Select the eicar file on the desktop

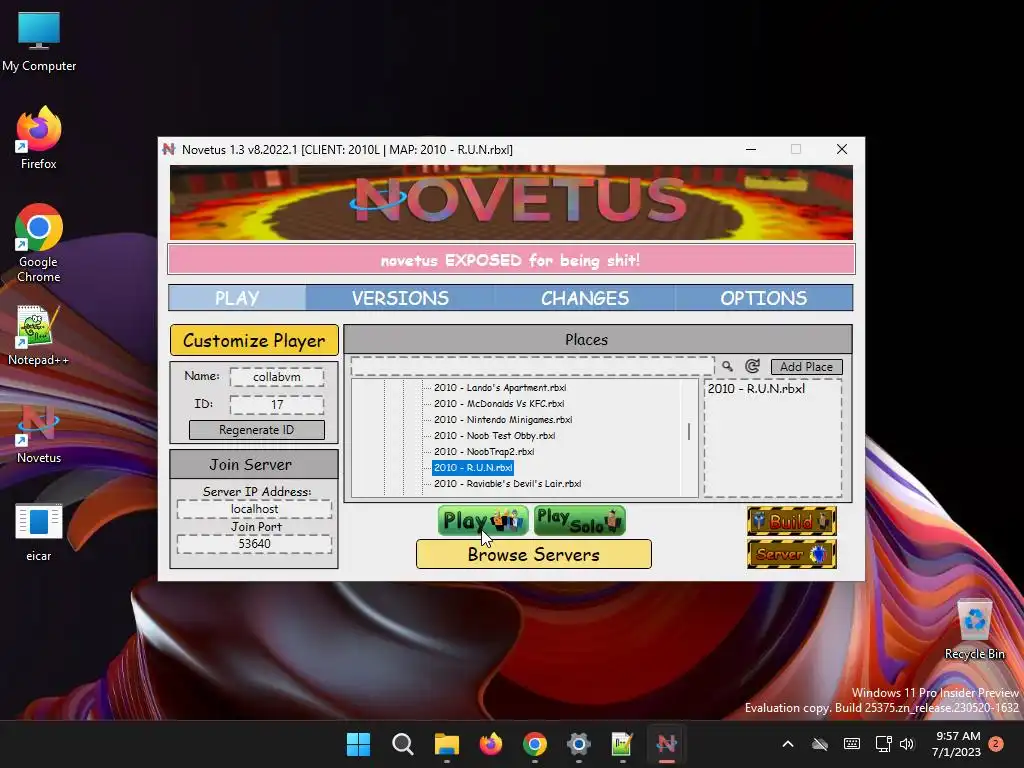tap(39, 531)
